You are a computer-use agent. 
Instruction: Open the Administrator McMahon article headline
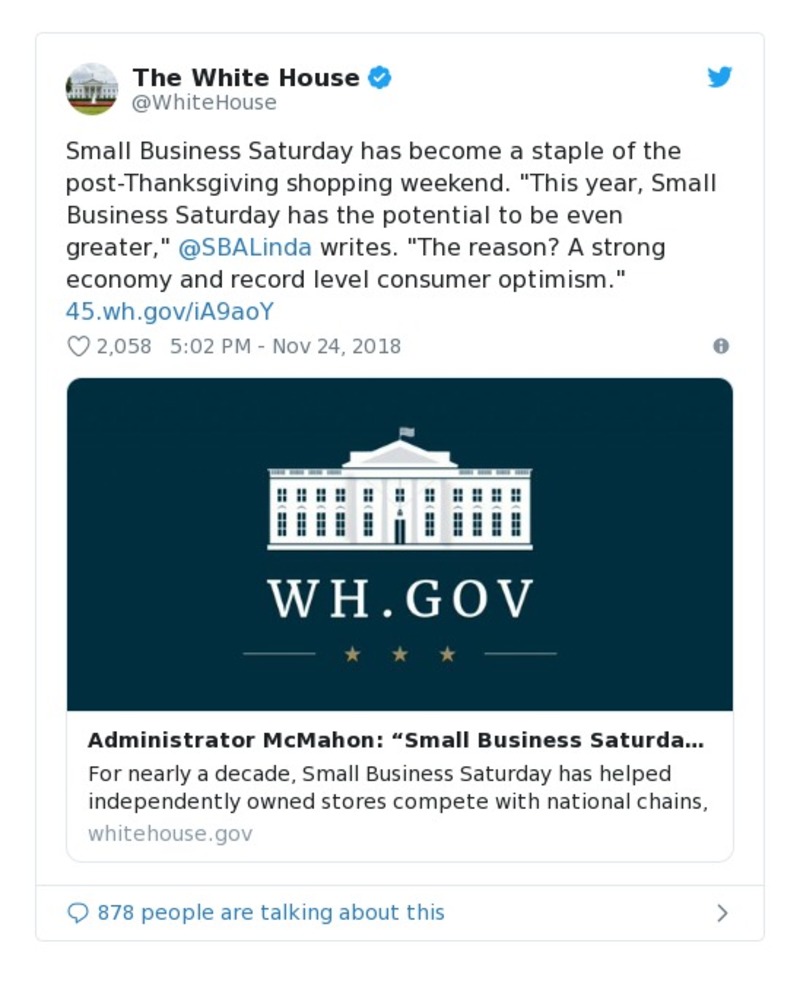pos(395,741)
